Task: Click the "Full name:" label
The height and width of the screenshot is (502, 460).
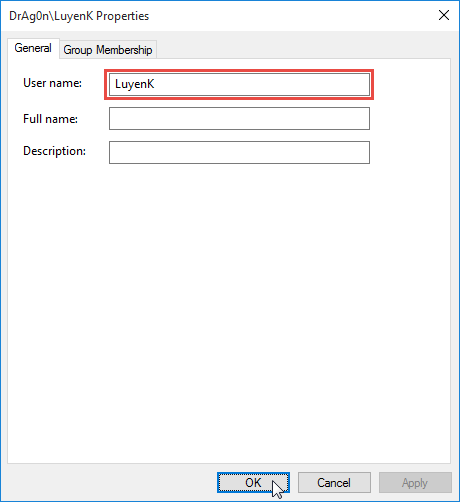Action: 50,119
